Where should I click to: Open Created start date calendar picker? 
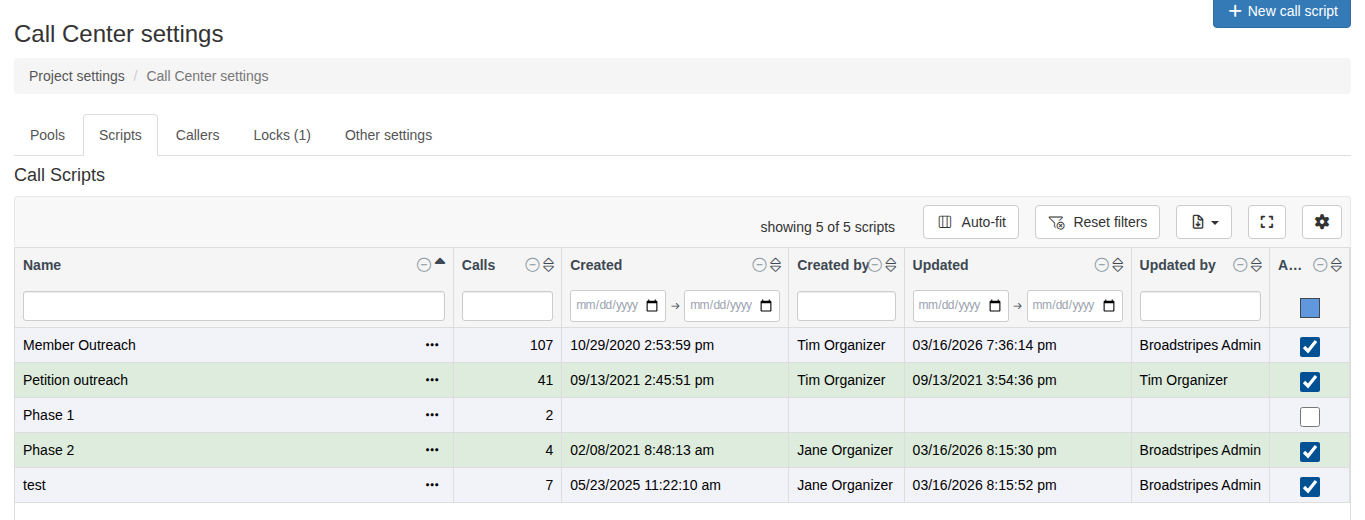pyautogui.click(x=653, y=306)
